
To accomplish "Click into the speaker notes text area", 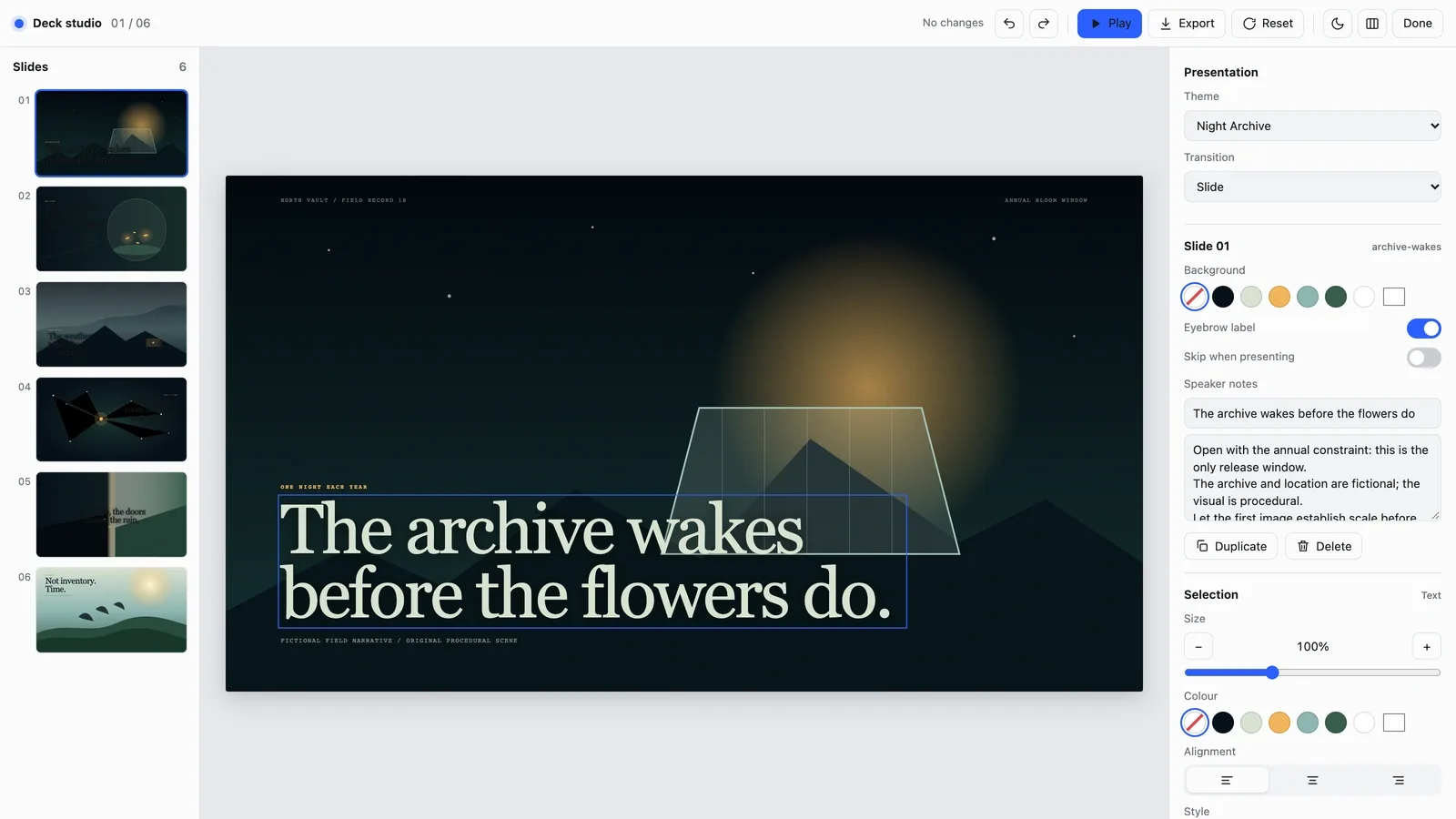I will pos(1312,478).
